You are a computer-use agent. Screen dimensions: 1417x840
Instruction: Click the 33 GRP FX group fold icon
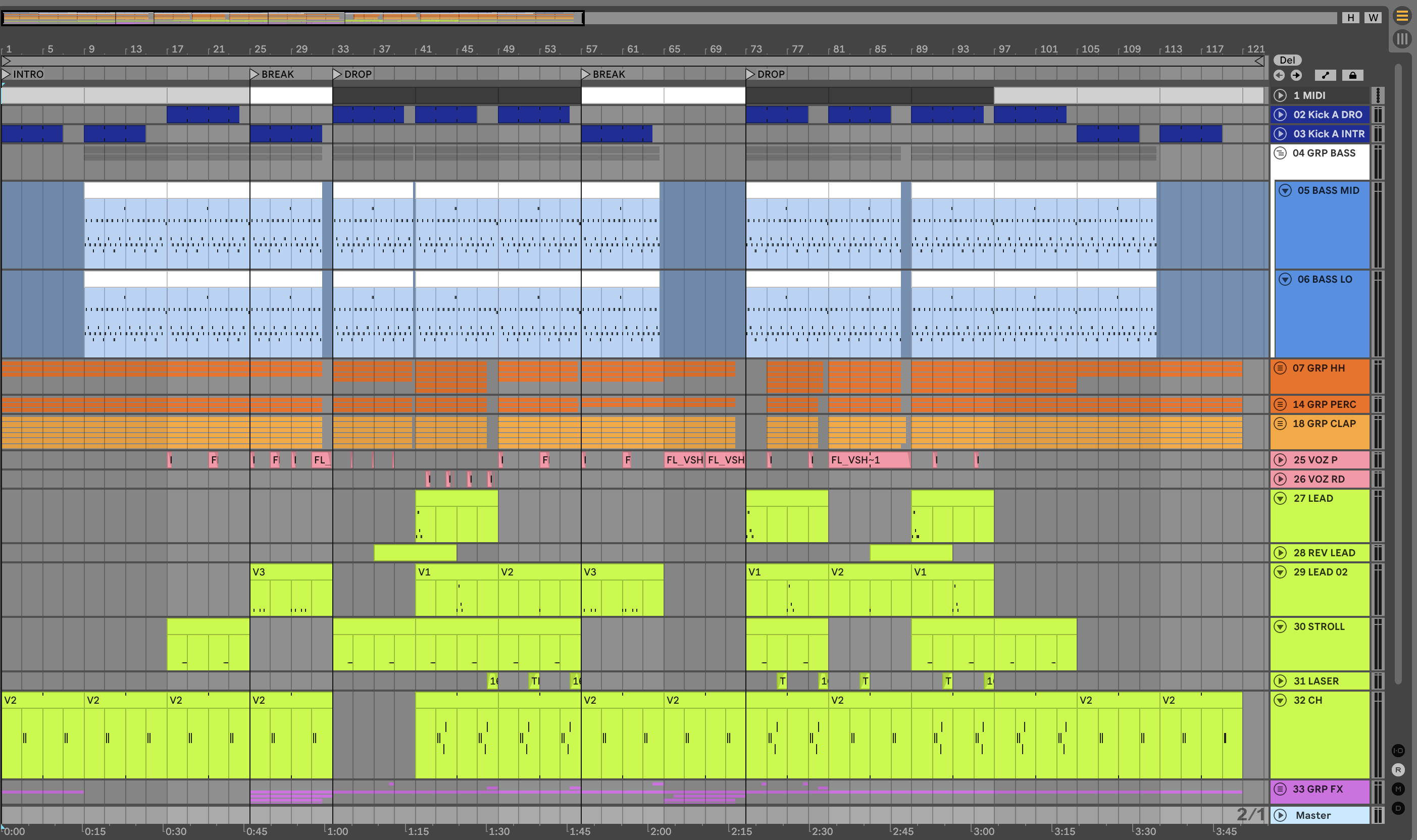[x=1280, y=789]
